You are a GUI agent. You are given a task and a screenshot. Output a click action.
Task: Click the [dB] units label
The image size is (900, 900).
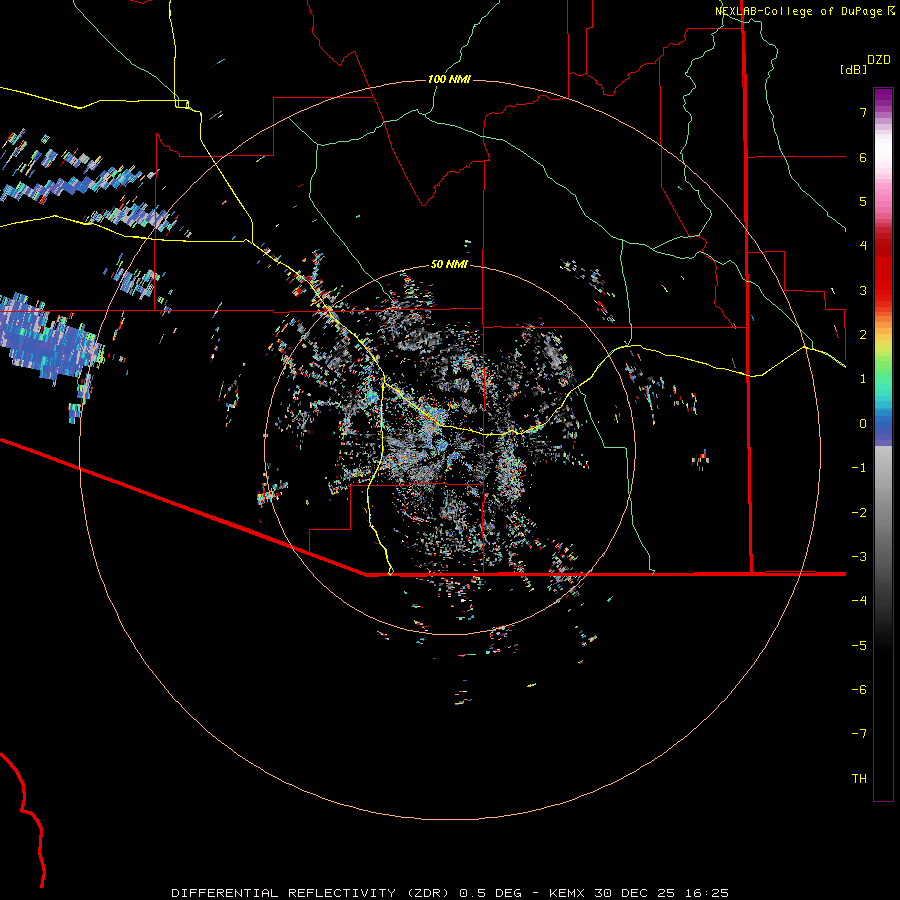pos(853,69)
